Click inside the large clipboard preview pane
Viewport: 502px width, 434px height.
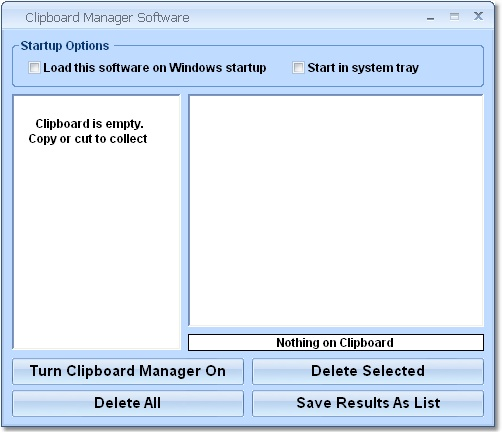(x=336, y=211)
